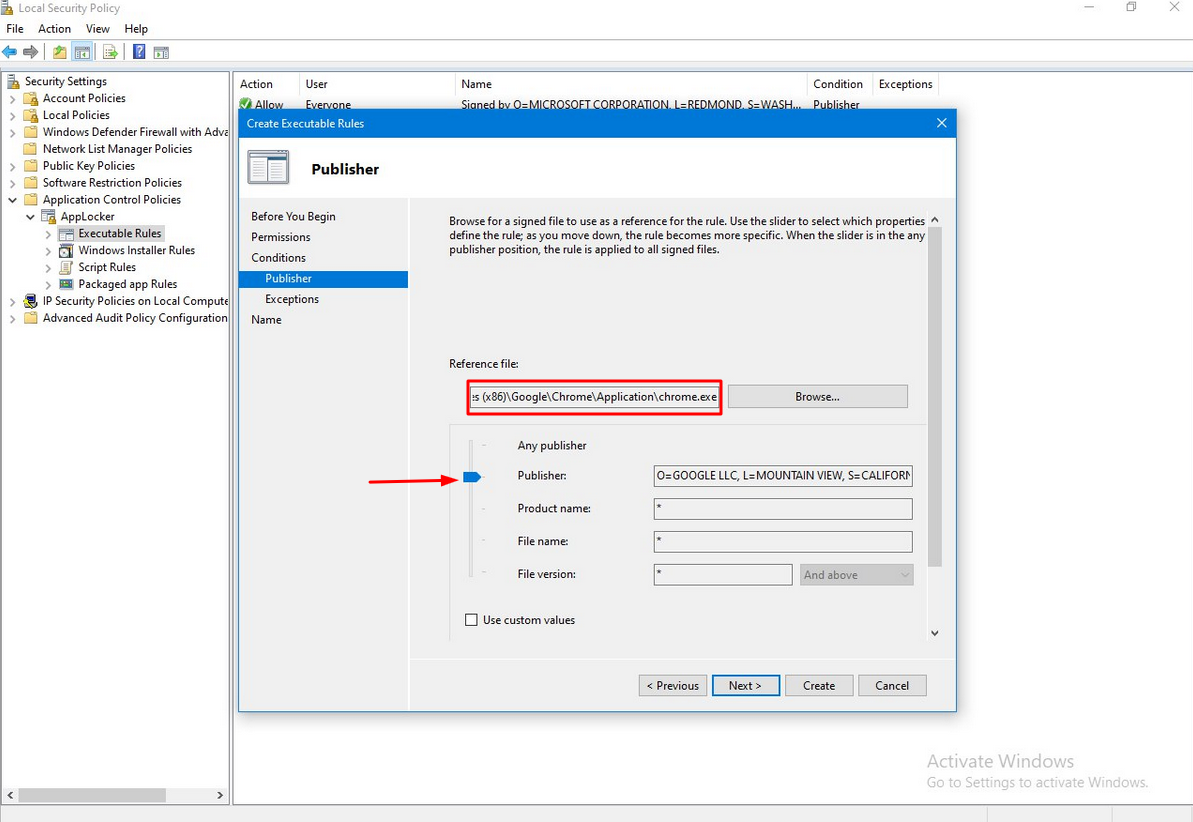
Task: Click the Reference file path field
Action: click(x=594, y=397)
